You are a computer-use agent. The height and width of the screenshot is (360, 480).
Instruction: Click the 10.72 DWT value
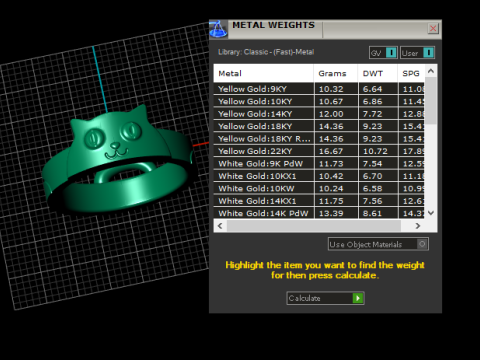pos(375,151)
